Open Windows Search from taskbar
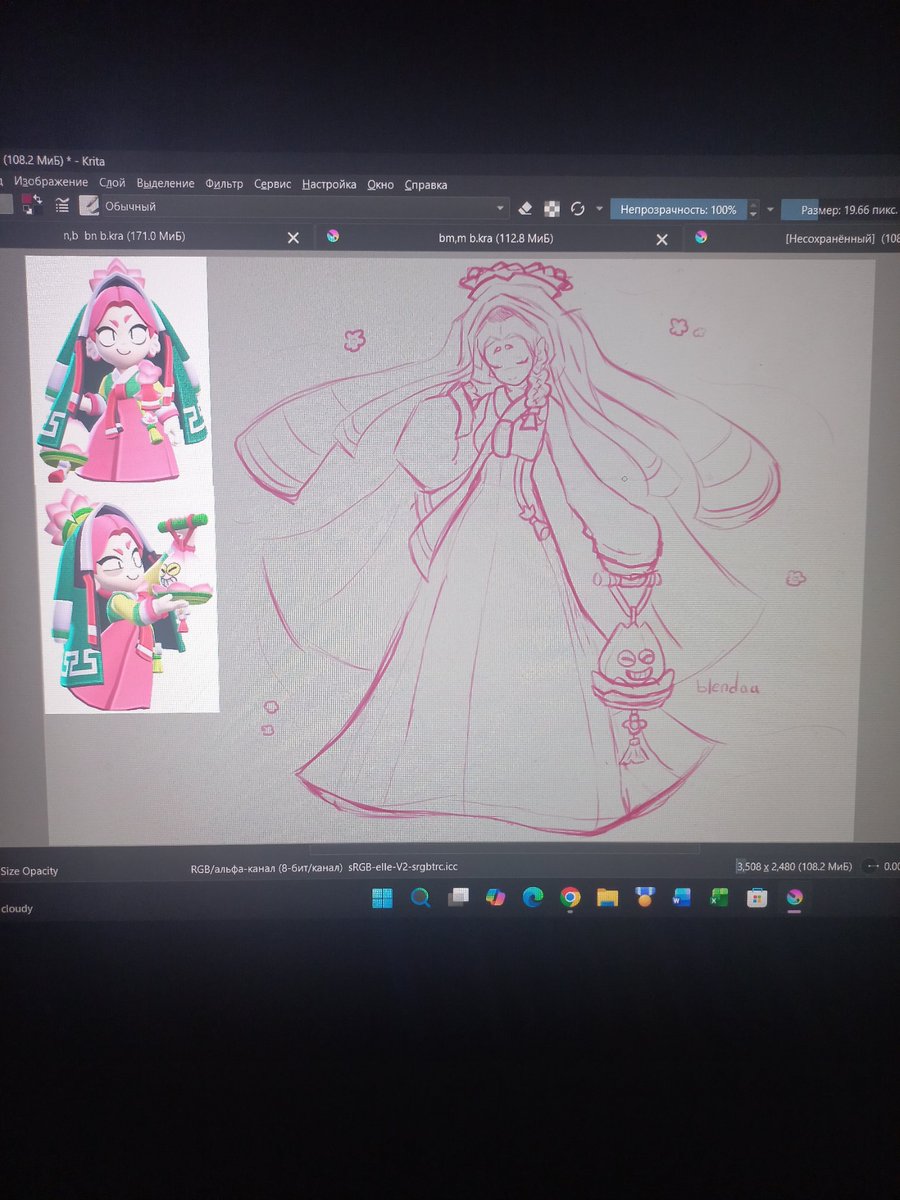 click(420, 898)
